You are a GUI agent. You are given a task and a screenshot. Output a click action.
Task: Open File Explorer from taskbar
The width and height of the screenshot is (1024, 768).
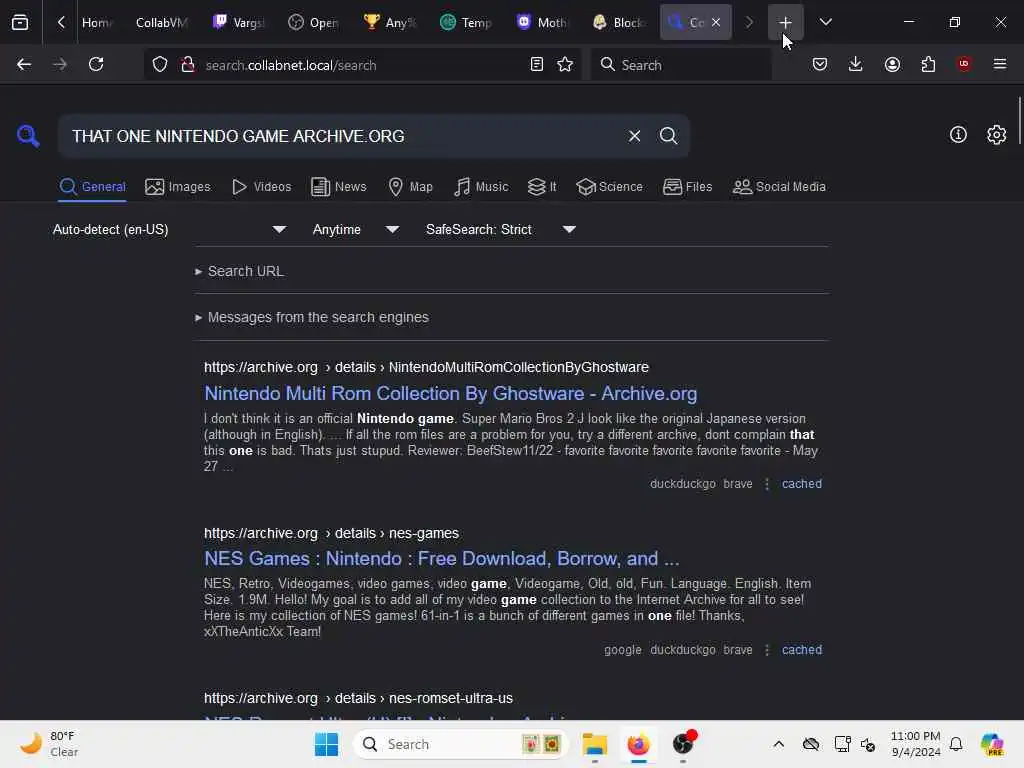594,744
